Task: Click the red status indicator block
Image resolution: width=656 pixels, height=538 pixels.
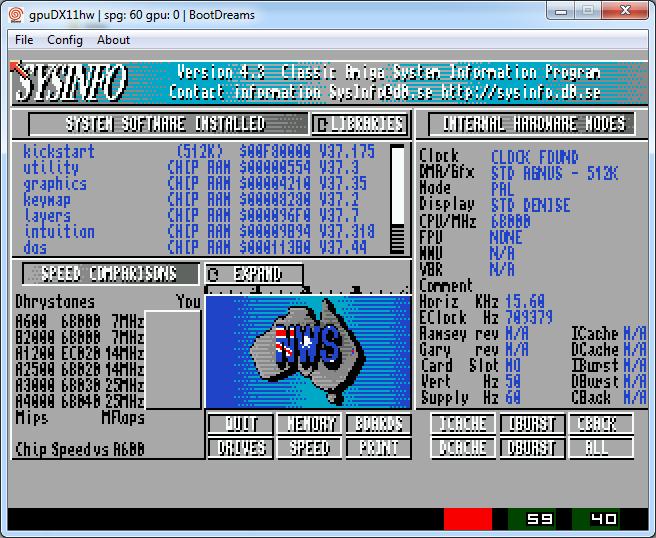Action: click(468, 519)
